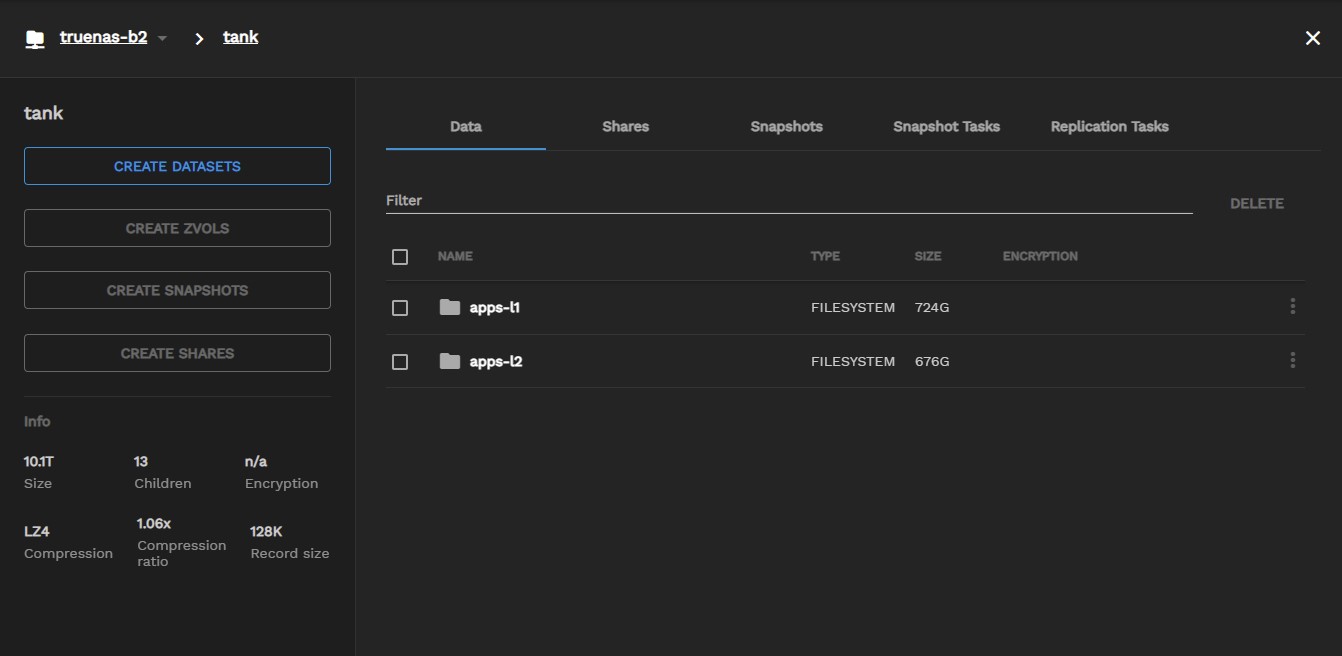Open the apps-l2 dataset name
The height and width of the screenshot is (656, 1342).
point(496,361)
